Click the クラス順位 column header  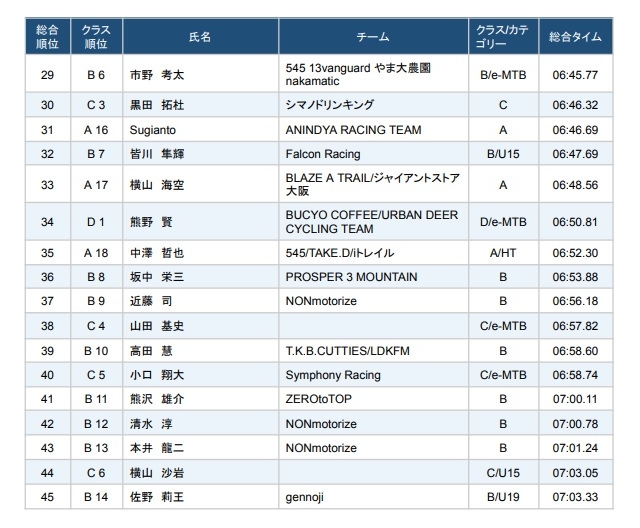pyautogui.click(x=96, y=37)
